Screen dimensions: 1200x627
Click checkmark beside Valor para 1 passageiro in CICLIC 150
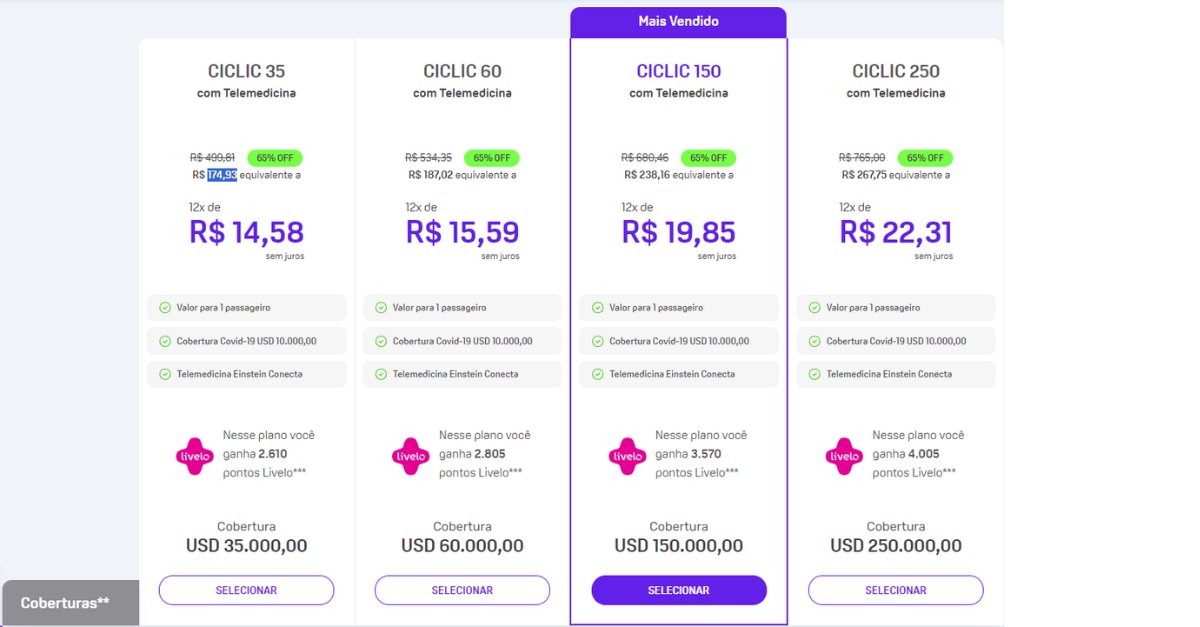click(x=598, y=308)
